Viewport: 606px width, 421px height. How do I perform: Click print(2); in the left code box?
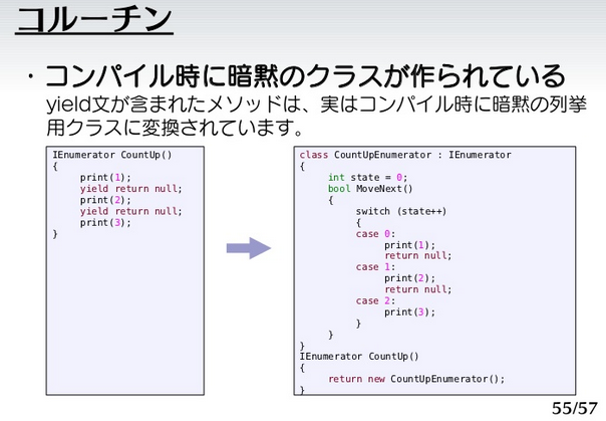[105, 200]
